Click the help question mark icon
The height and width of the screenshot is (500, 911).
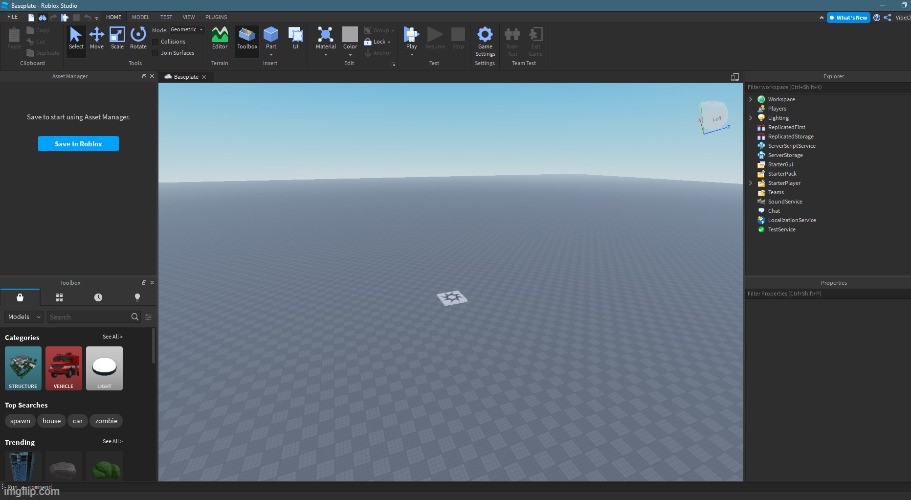click(876, 17)
